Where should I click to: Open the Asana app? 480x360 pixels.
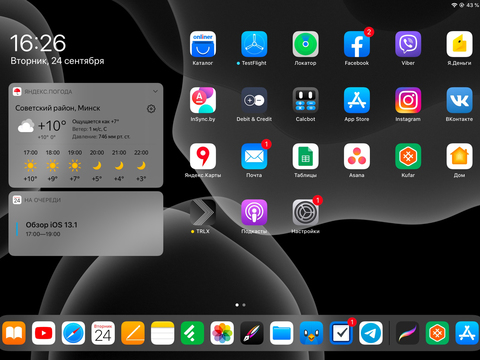click(x=357, y=156)
